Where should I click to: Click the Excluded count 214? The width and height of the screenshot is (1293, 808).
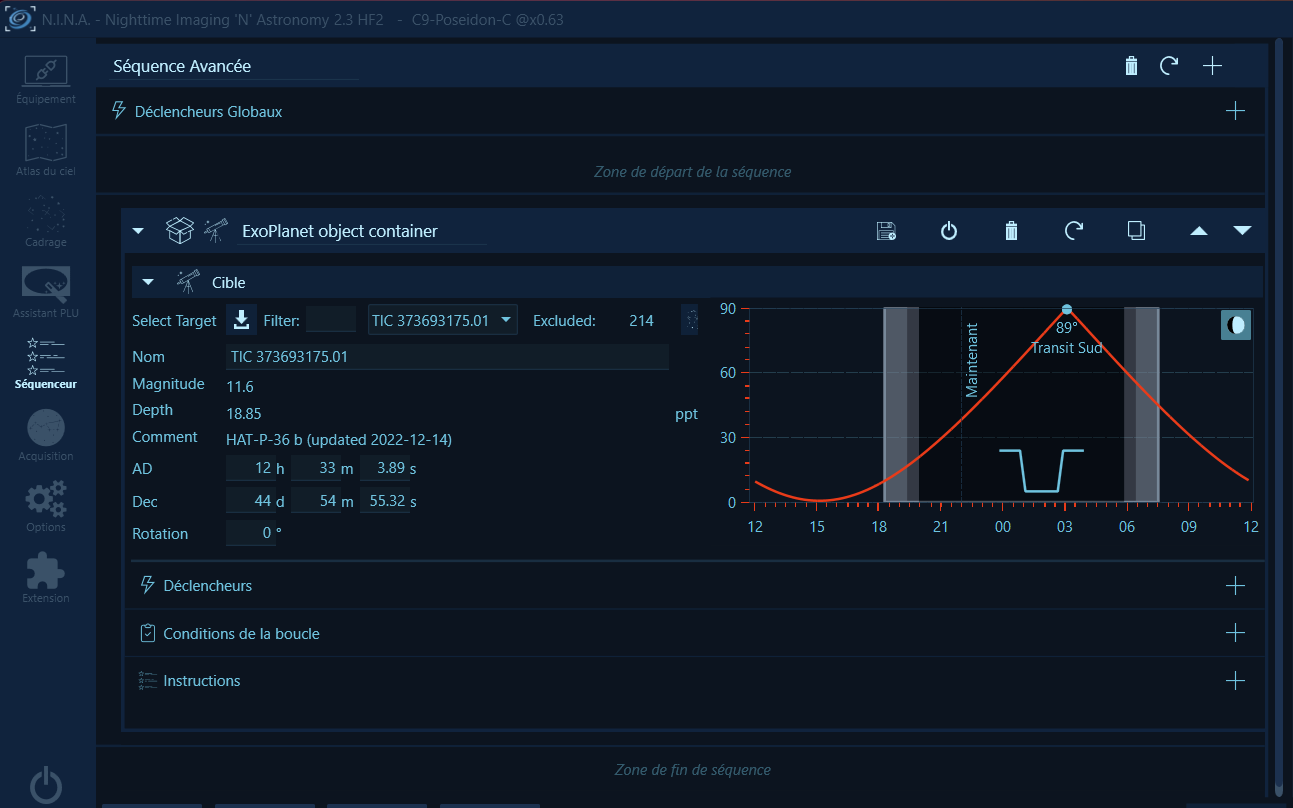[x=641, y=321]
